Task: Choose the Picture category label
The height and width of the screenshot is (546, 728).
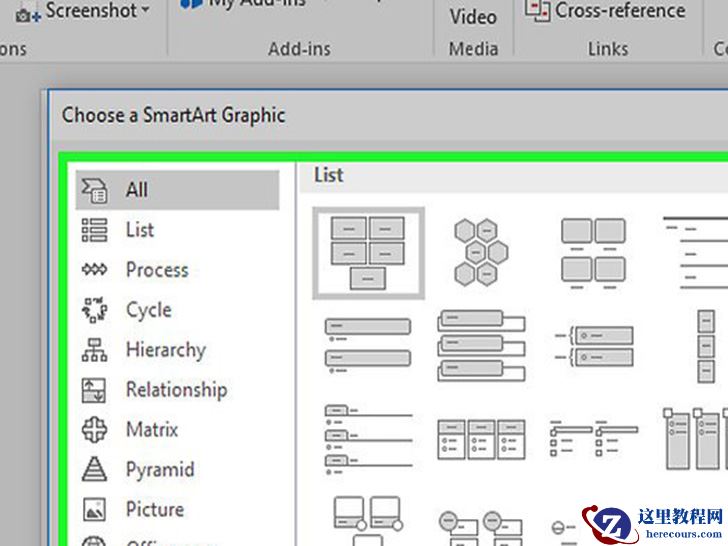Action: [155, 509]
